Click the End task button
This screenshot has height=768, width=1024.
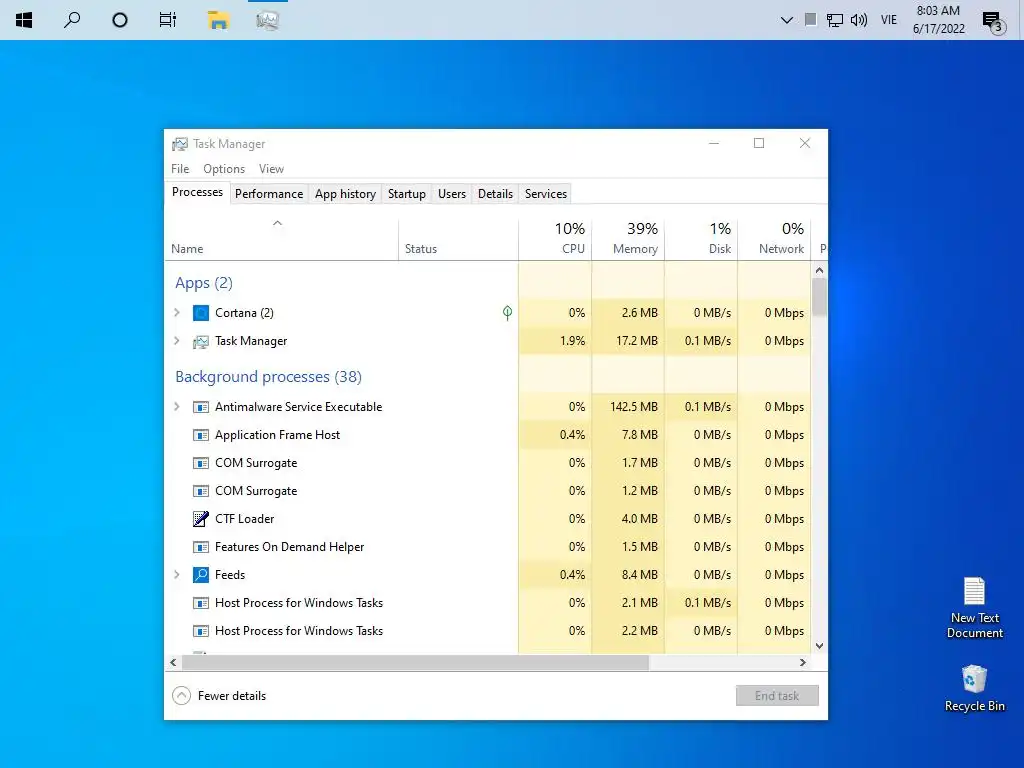(x=777, y=696)
